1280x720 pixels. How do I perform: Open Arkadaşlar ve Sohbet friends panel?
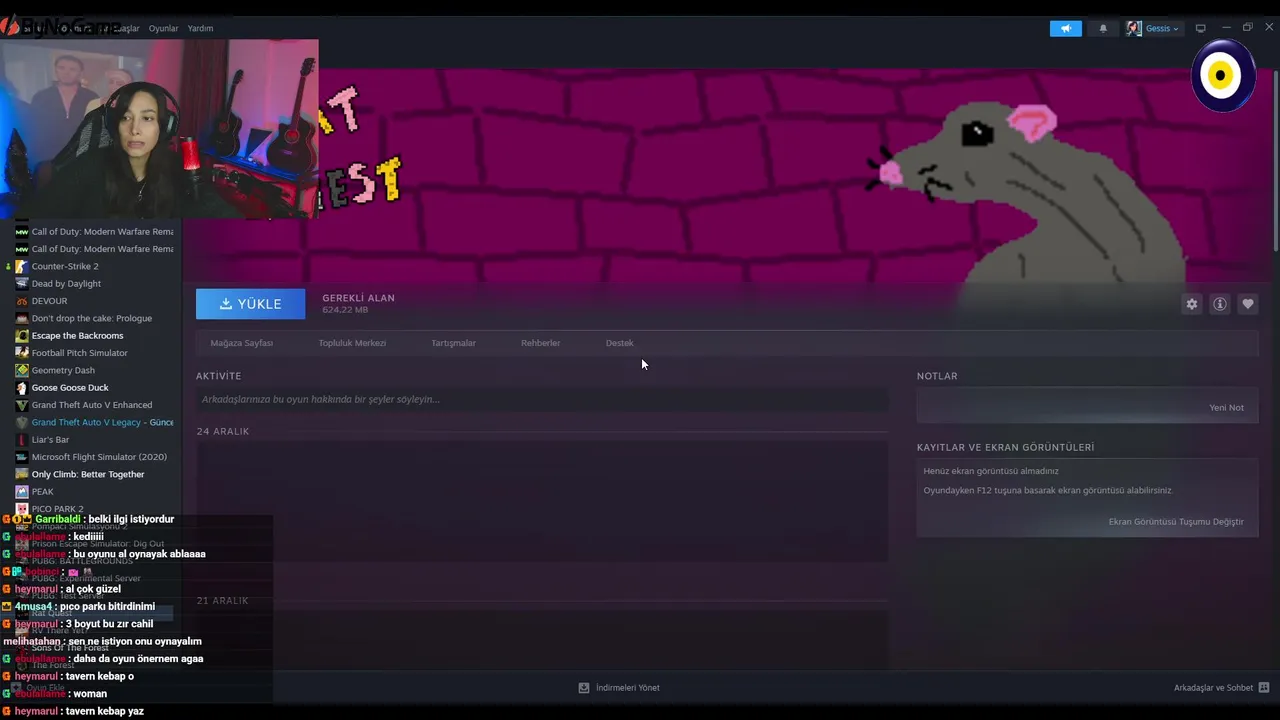[x=1221, y=688]
